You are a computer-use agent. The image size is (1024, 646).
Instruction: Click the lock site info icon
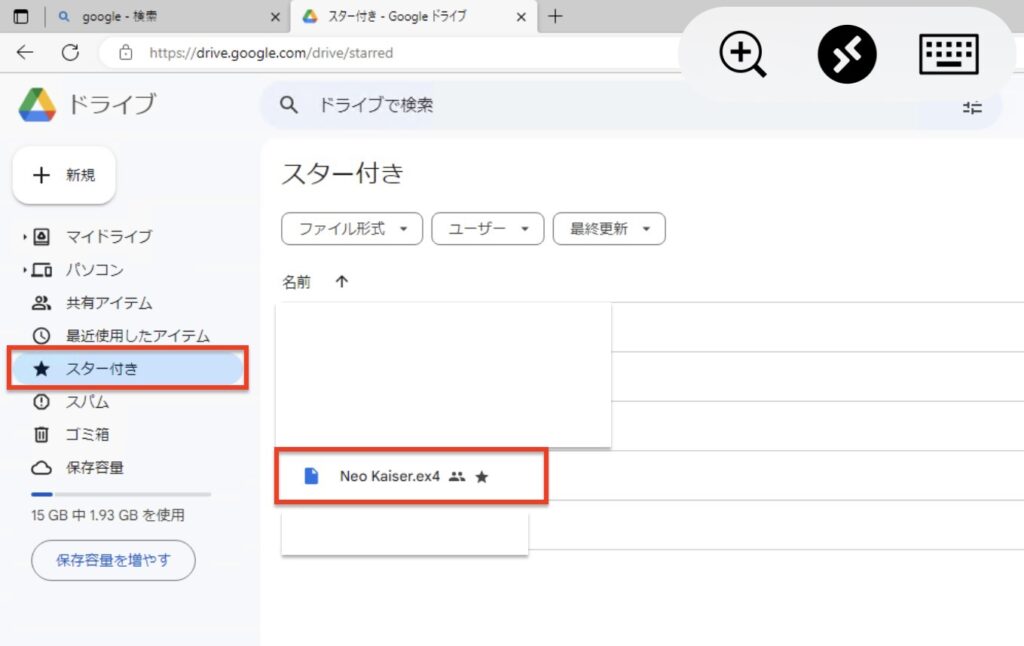(x=125, y=52)
